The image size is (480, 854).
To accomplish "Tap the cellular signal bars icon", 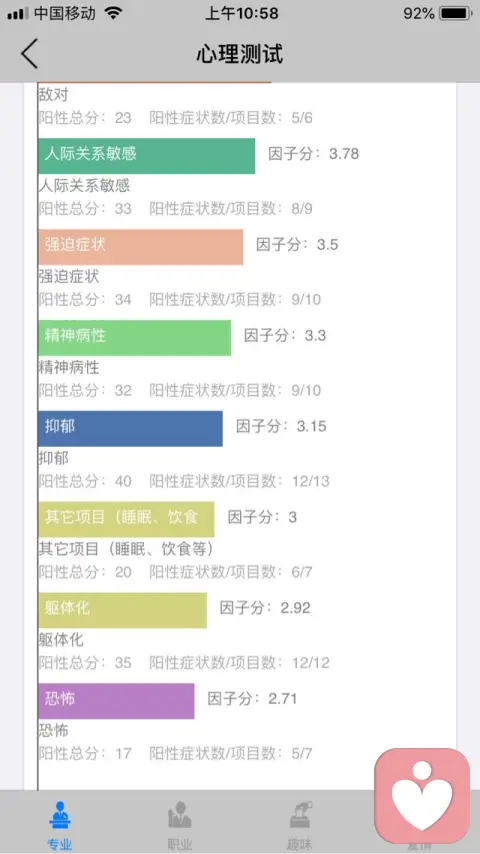I will click(x=18, y=14).
